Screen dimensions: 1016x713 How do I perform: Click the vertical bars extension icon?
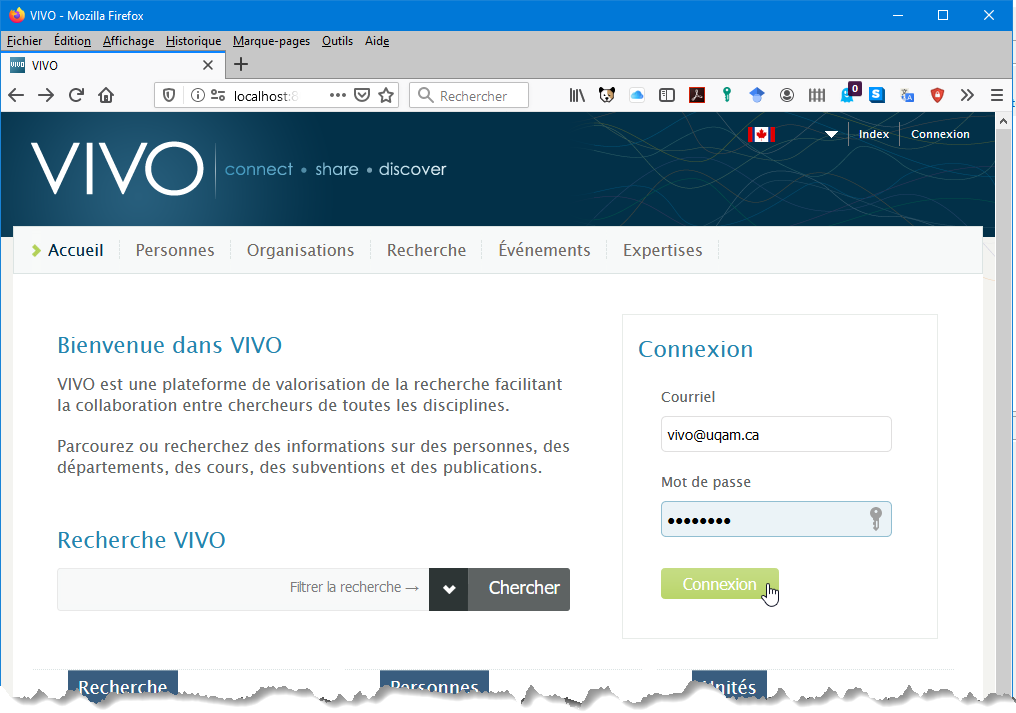coord(816,95)
